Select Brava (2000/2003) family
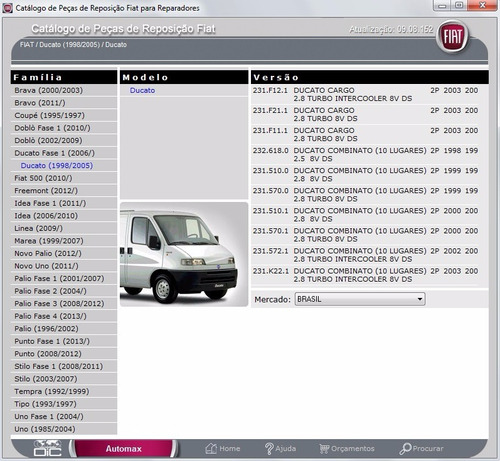The image size is (500, 461). click(x=64, y=90)
